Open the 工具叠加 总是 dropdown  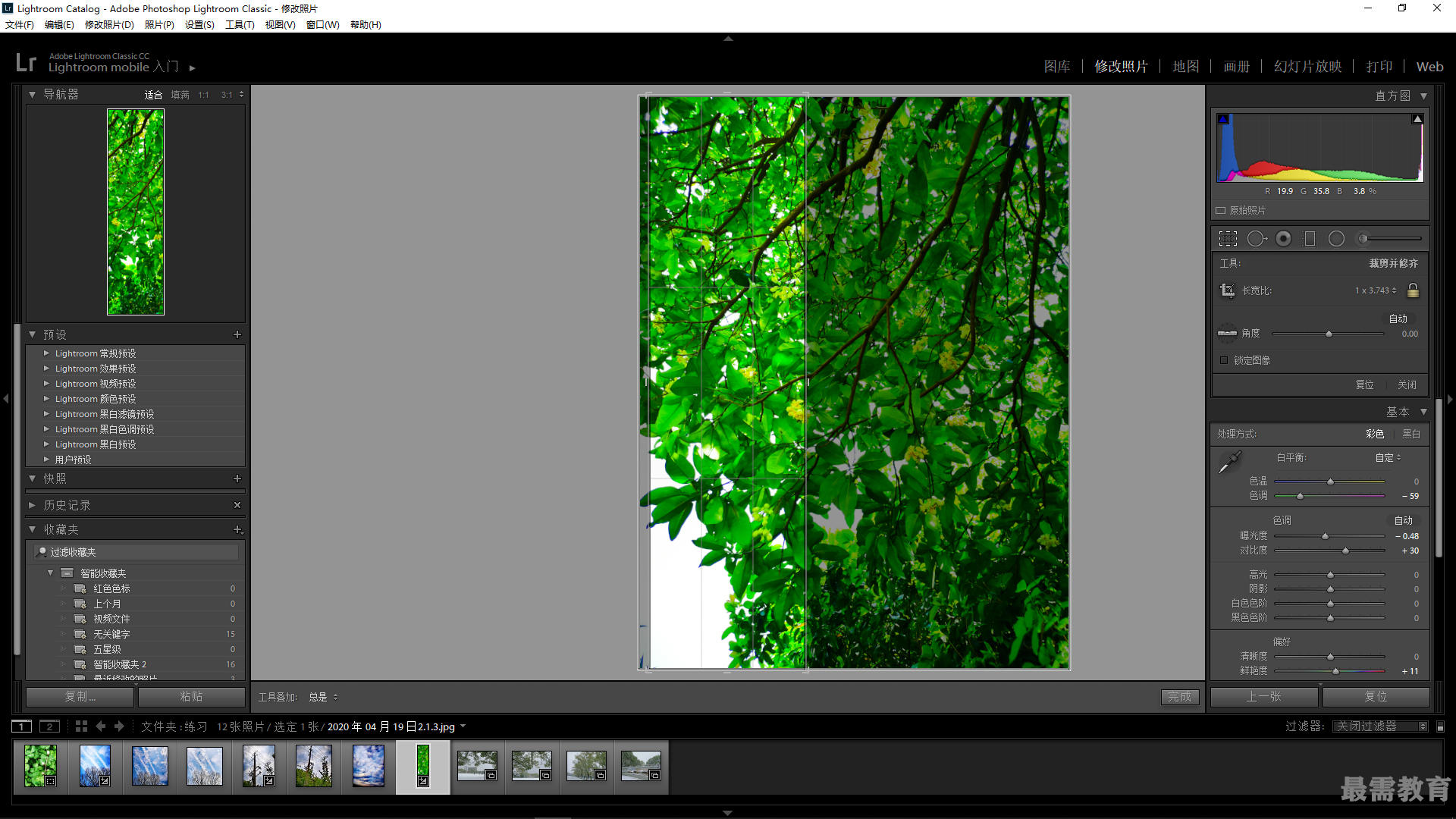point(324,697)
